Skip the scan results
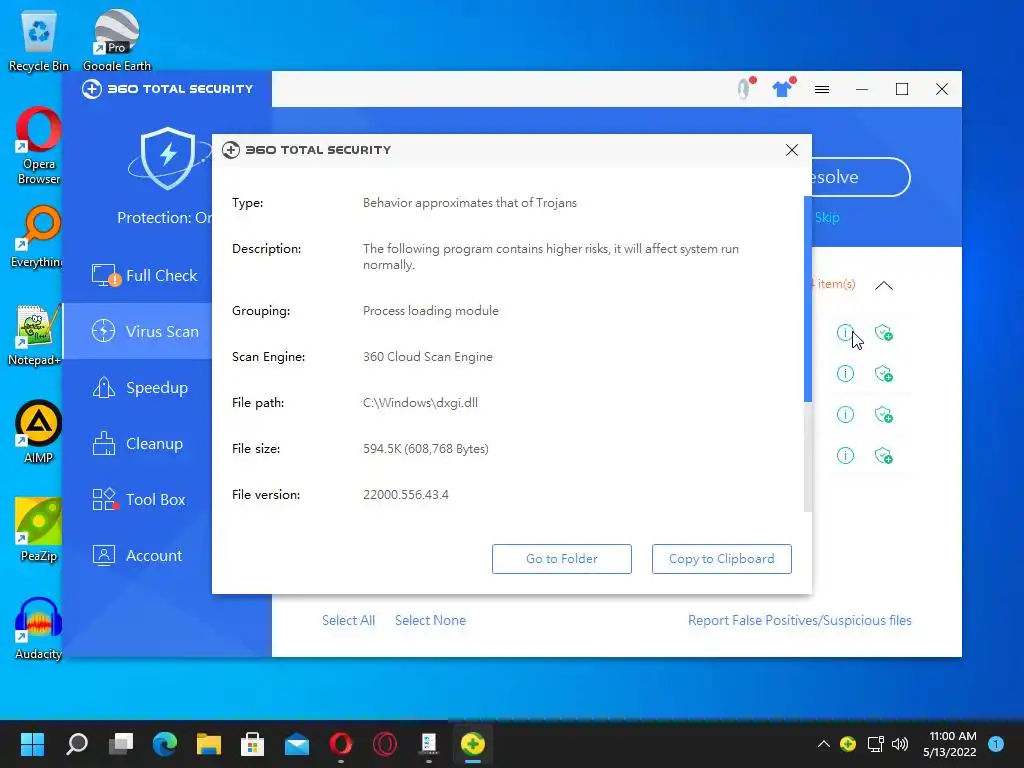This screenshot has width=1024, height=768. tap(827, 217)
